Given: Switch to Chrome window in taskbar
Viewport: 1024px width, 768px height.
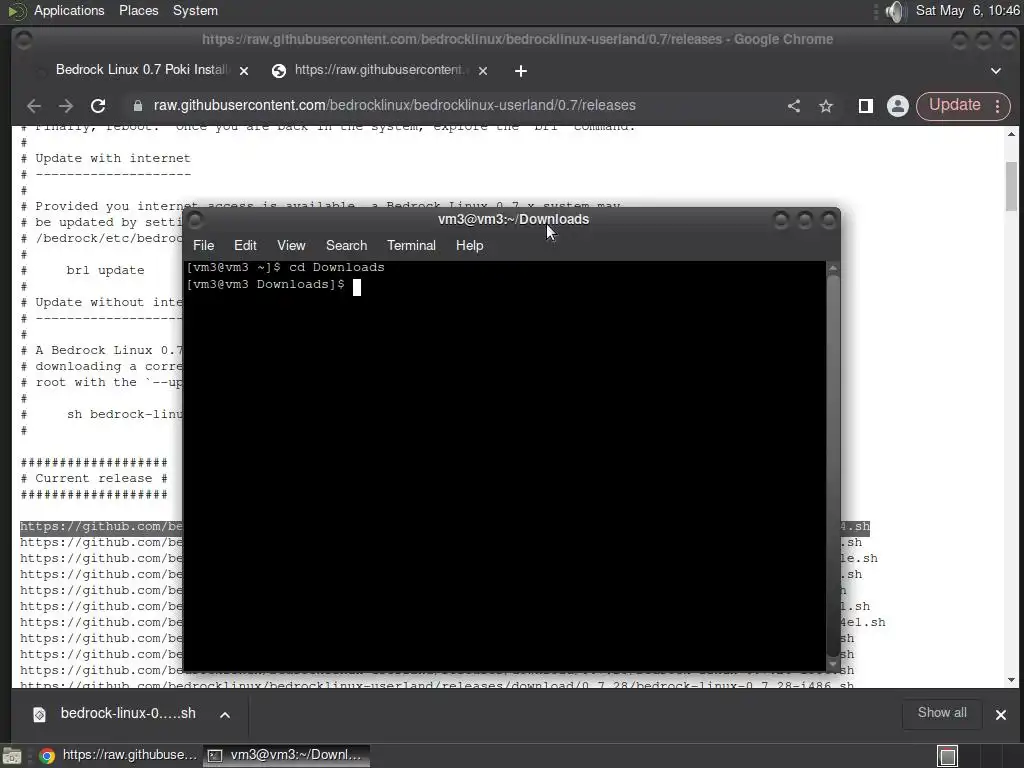Looking at the screenshot, I should pyautogui.click(x=118, y=755).
